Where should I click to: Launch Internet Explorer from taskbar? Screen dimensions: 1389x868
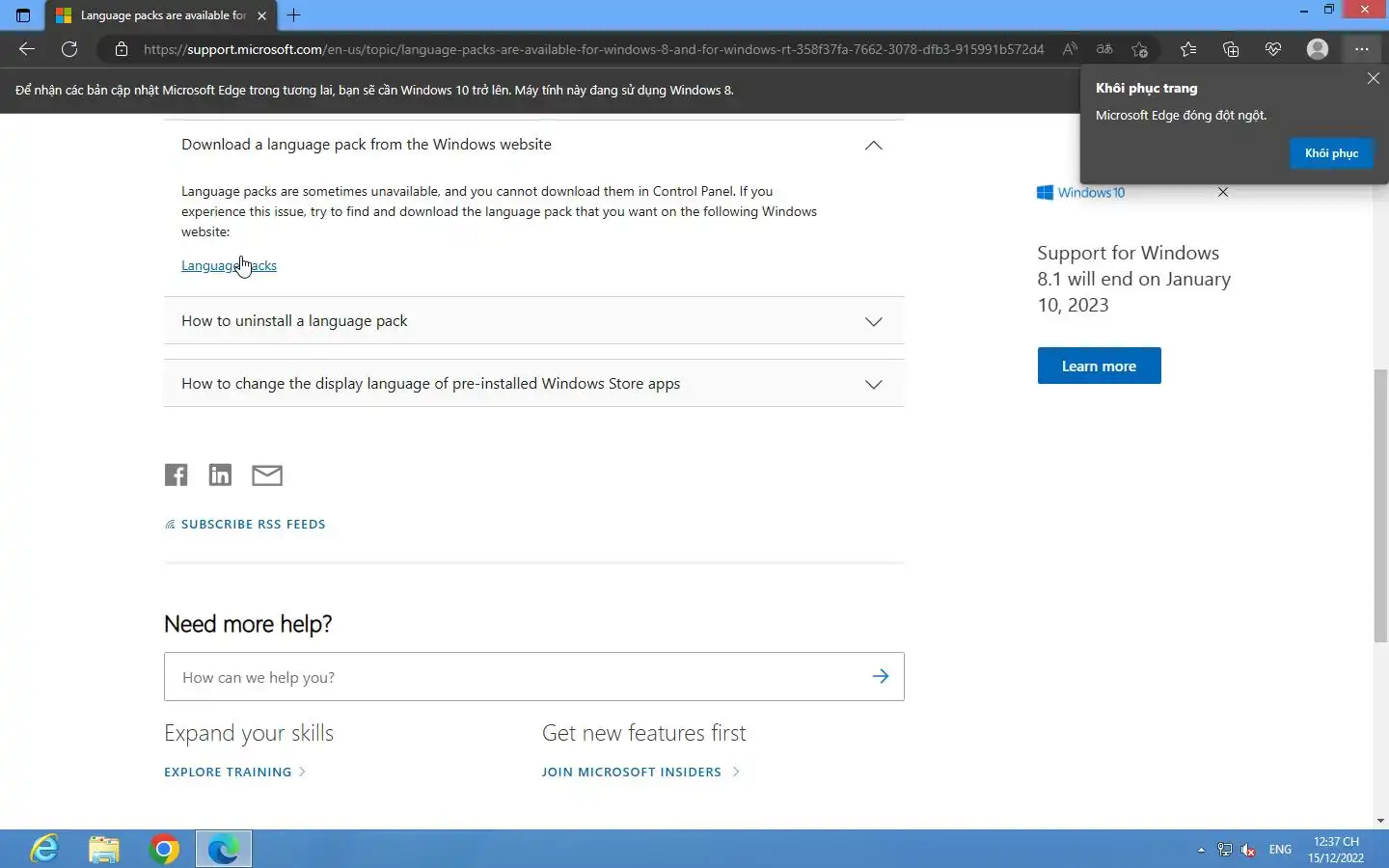(x=44, y=849)
